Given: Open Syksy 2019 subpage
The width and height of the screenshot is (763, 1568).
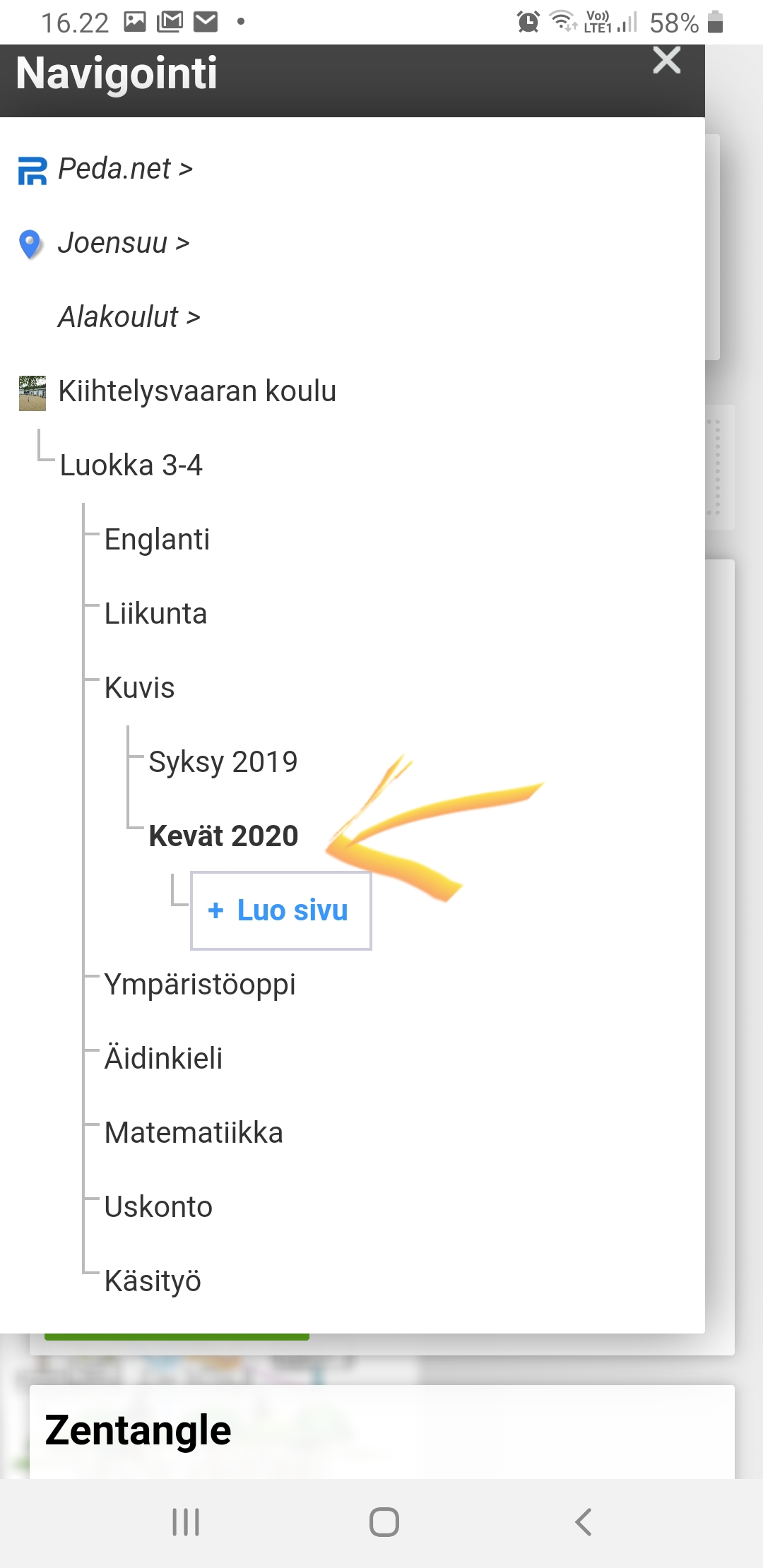Looking at the screenshot, I should 223,763.
